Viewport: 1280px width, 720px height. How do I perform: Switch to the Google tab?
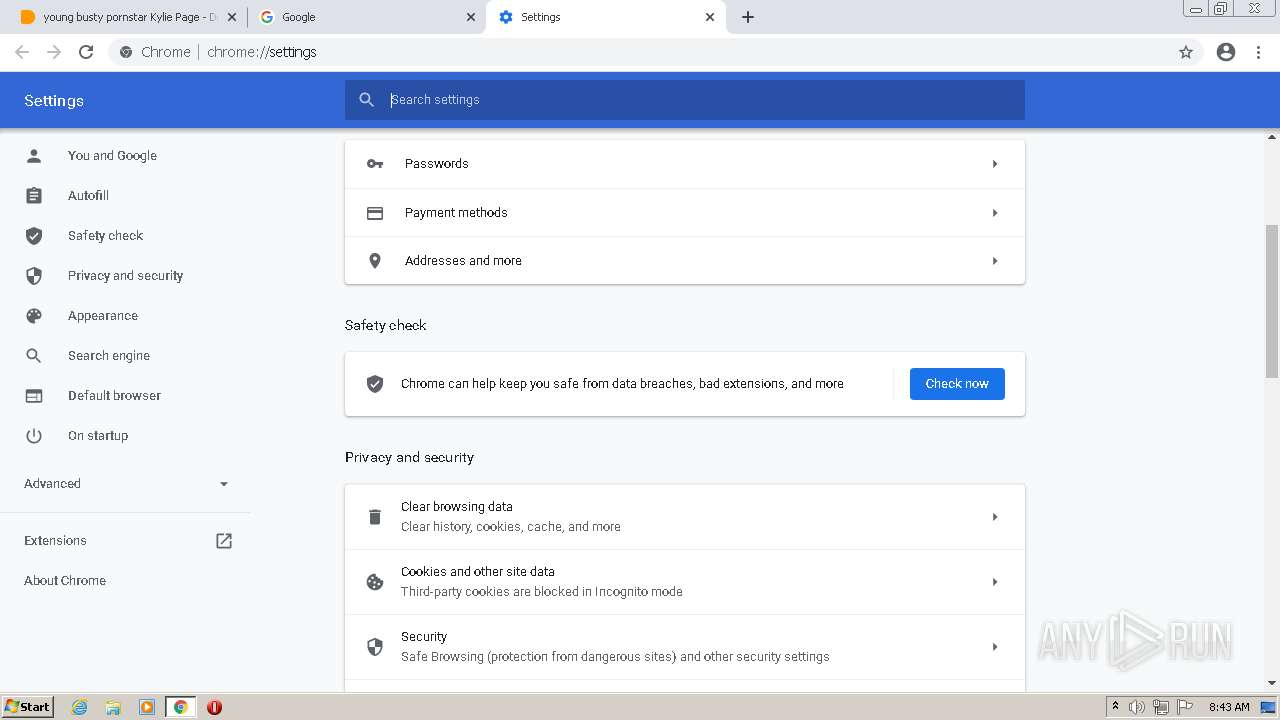(366, 17)
